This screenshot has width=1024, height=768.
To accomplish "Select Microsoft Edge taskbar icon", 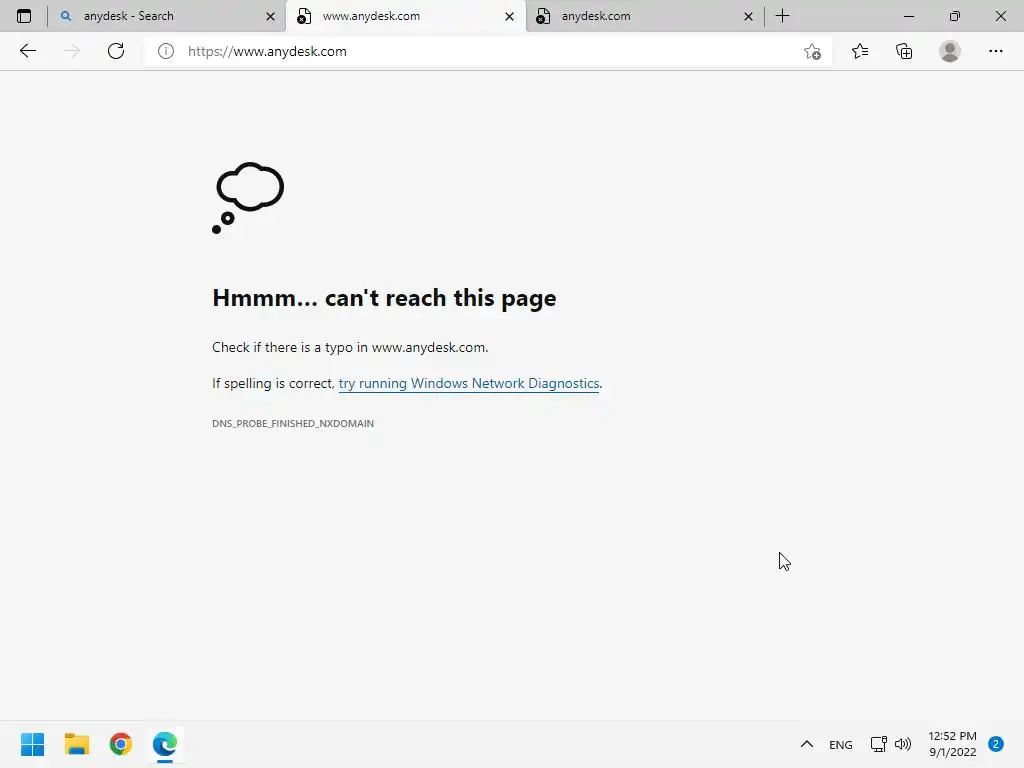I will (x=165, y=744).
